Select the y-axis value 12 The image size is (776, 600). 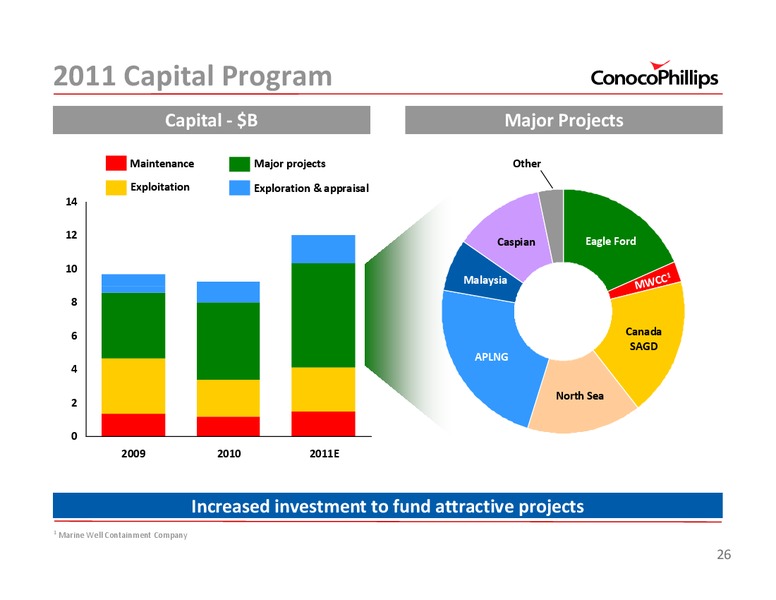[x=72, y=235]
